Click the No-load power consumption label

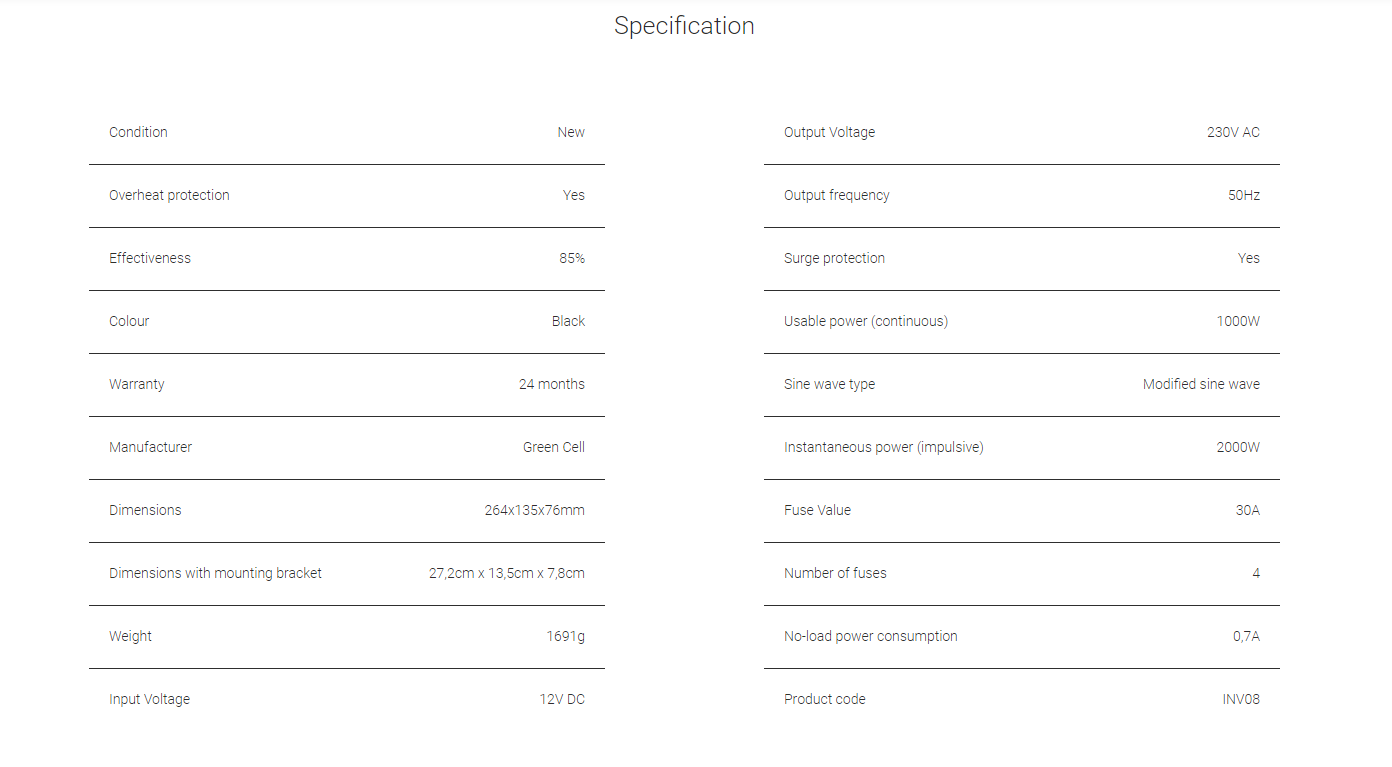pos(870,636)
